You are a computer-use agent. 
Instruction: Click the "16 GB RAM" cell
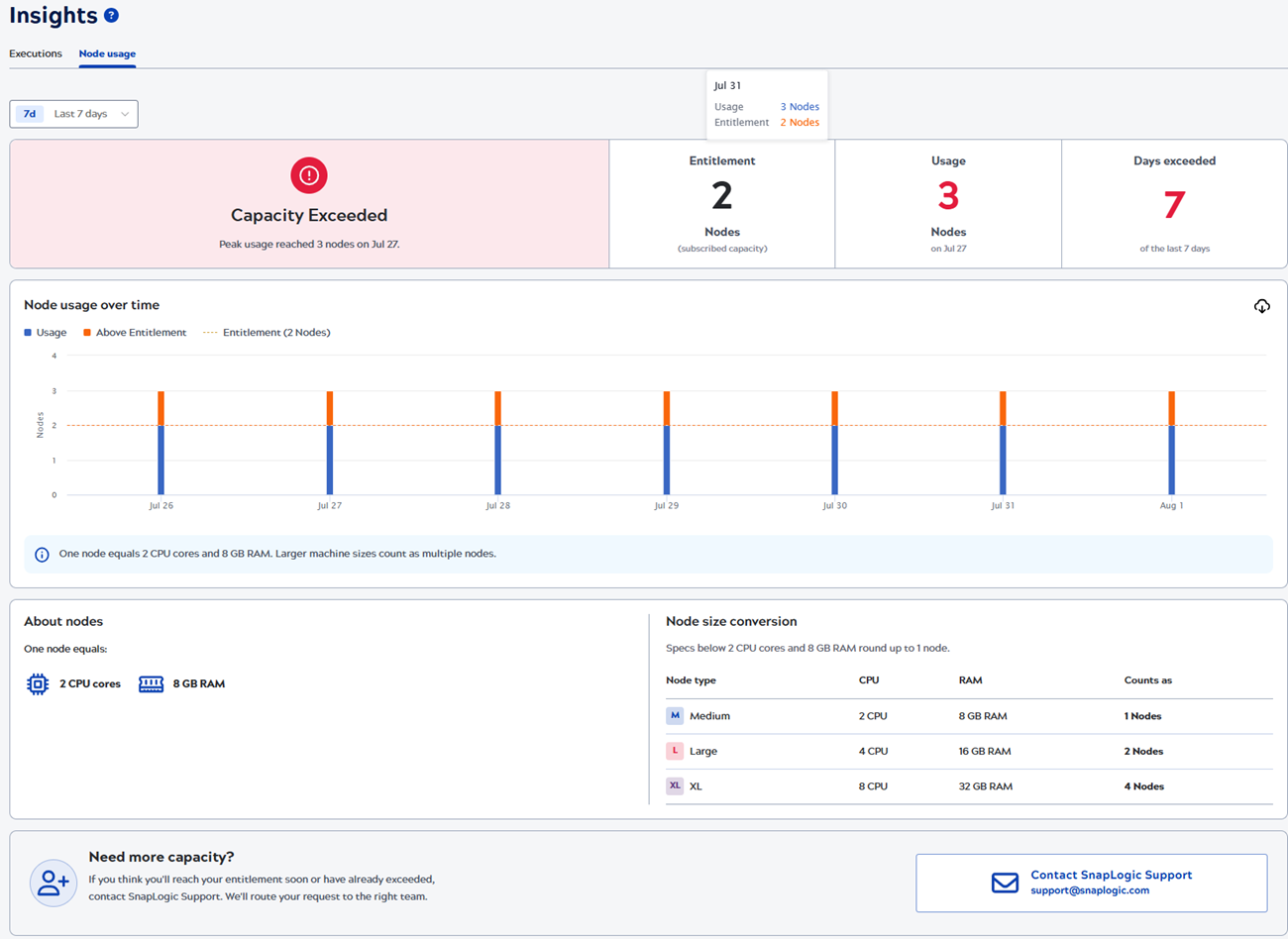coord(985,751)
